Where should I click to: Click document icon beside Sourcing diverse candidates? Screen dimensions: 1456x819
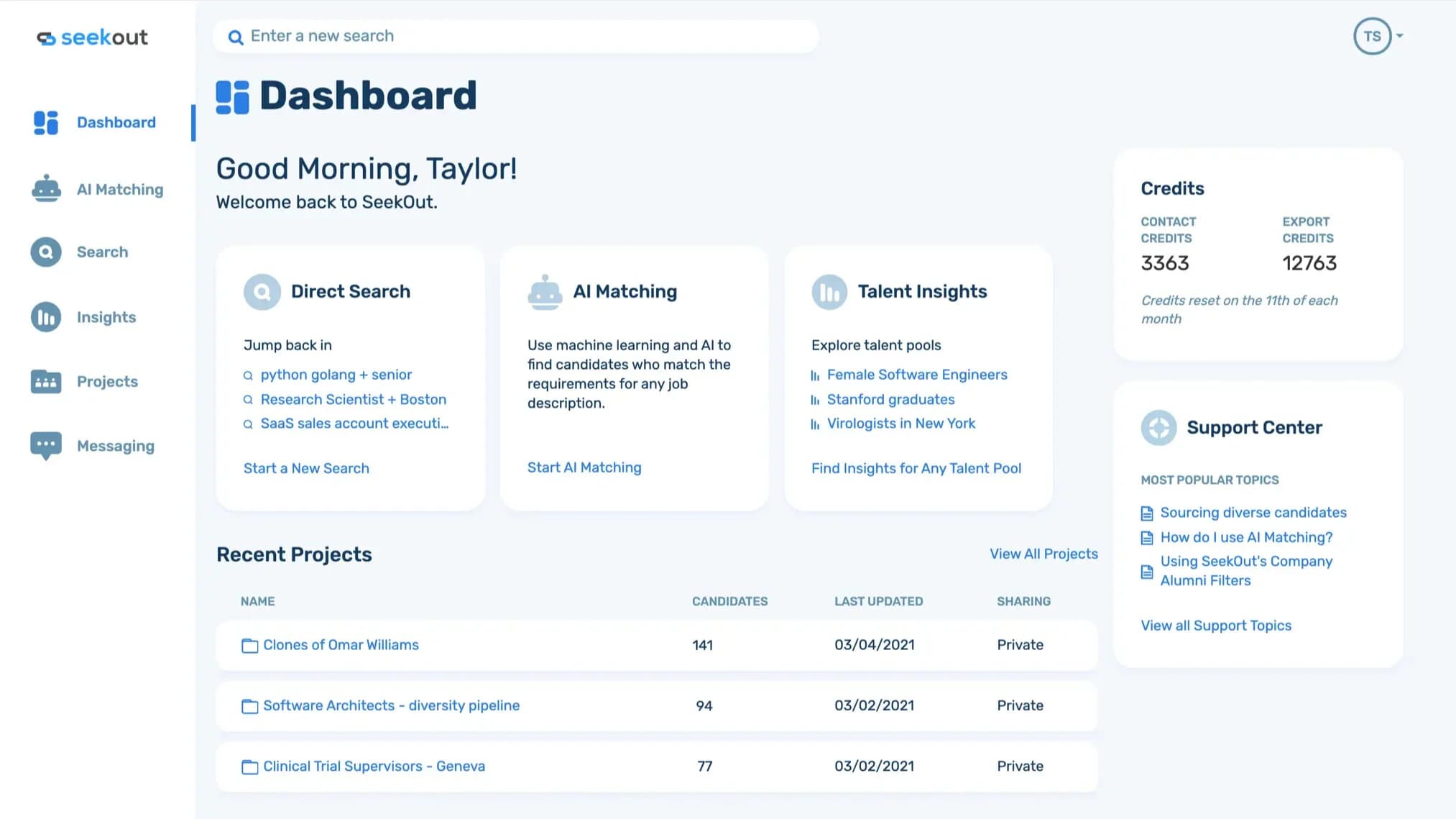tap(1147, 513)
